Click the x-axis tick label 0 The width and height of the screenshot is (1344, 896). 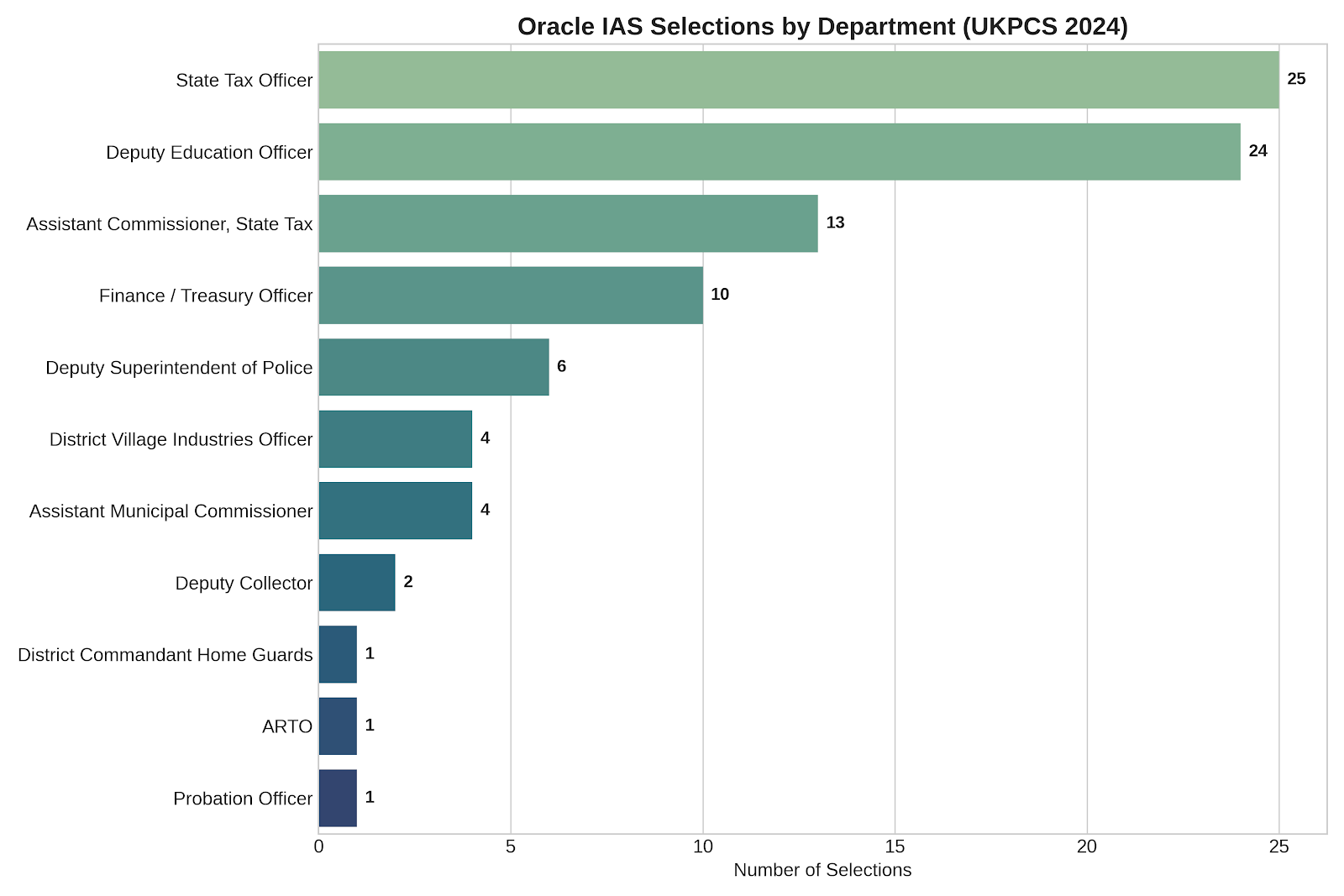click(318, 848)
